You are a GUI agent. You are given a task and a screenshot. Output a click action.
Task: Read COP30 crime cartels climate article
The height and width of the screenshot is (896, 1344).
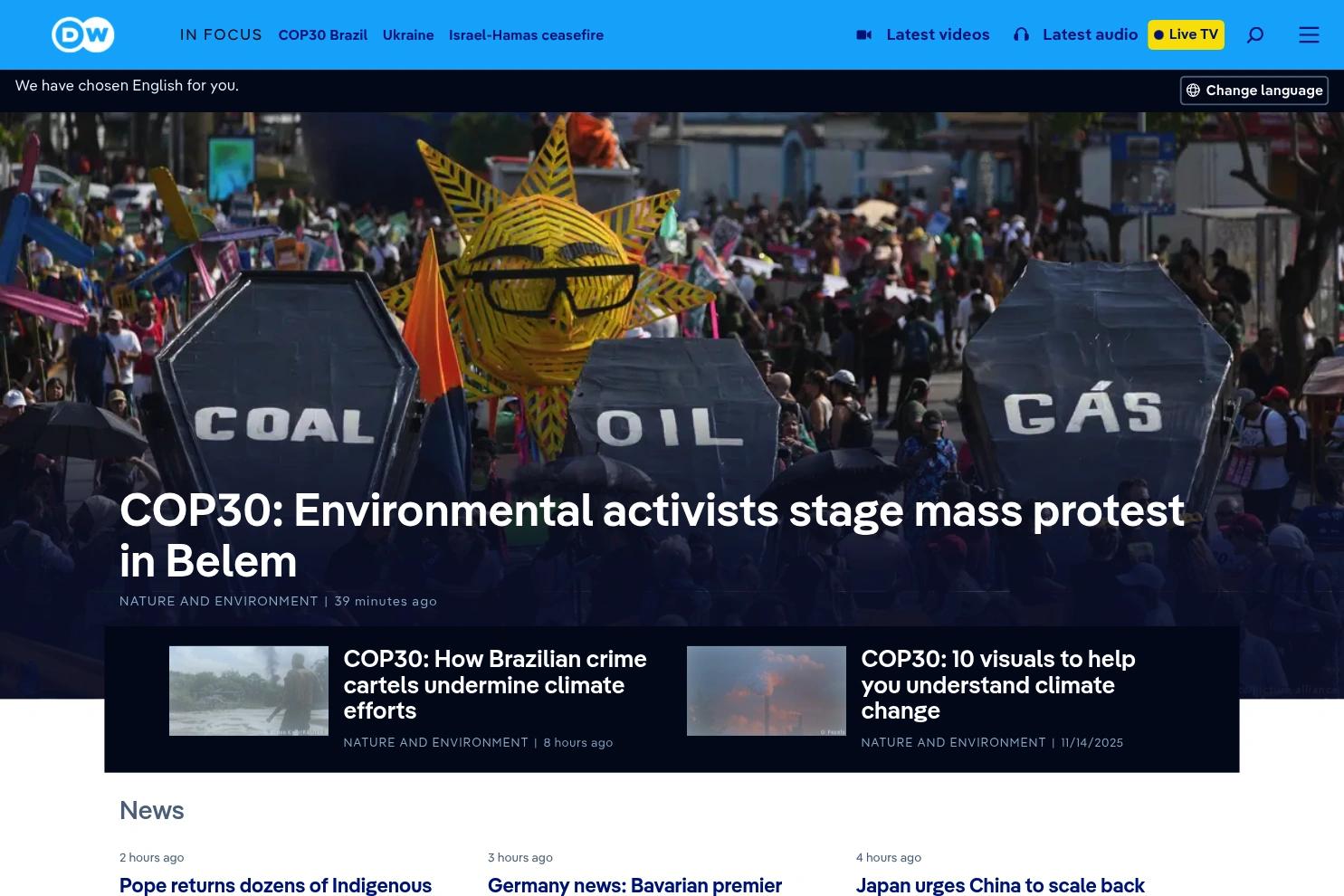495,684
